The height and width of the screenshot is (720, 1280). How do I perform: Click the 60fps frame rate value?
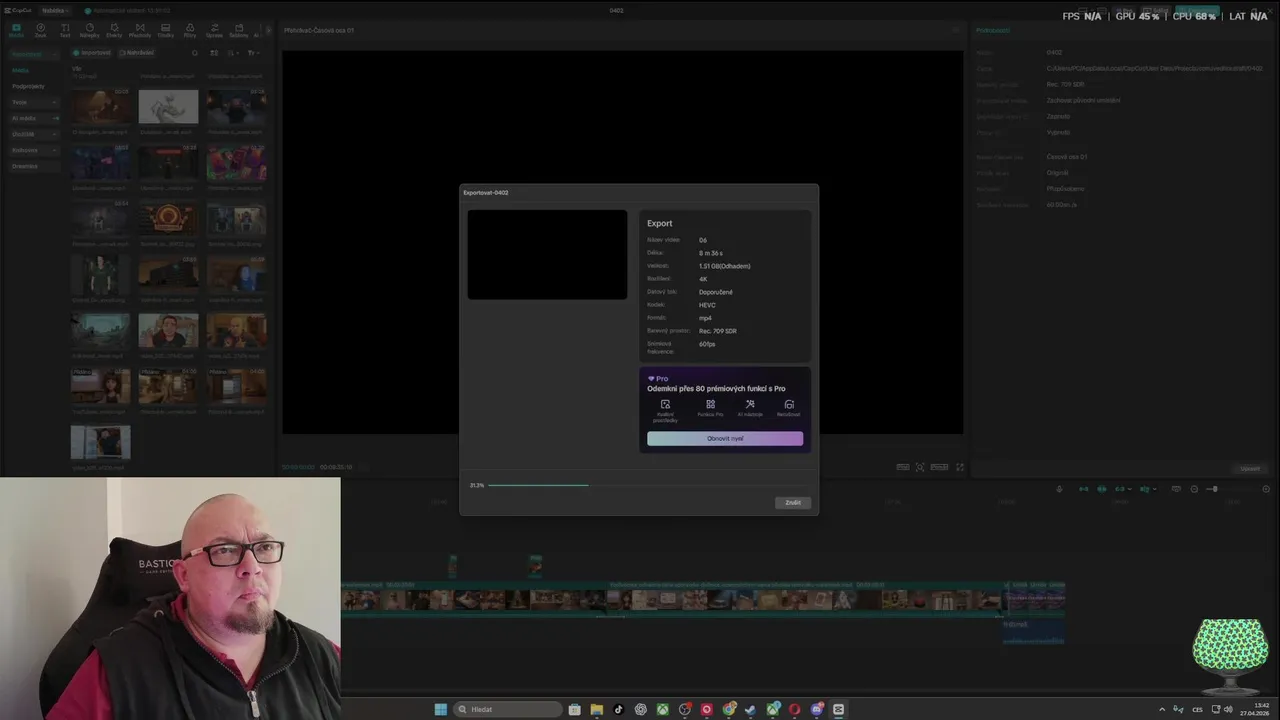[x=707, y=344]
